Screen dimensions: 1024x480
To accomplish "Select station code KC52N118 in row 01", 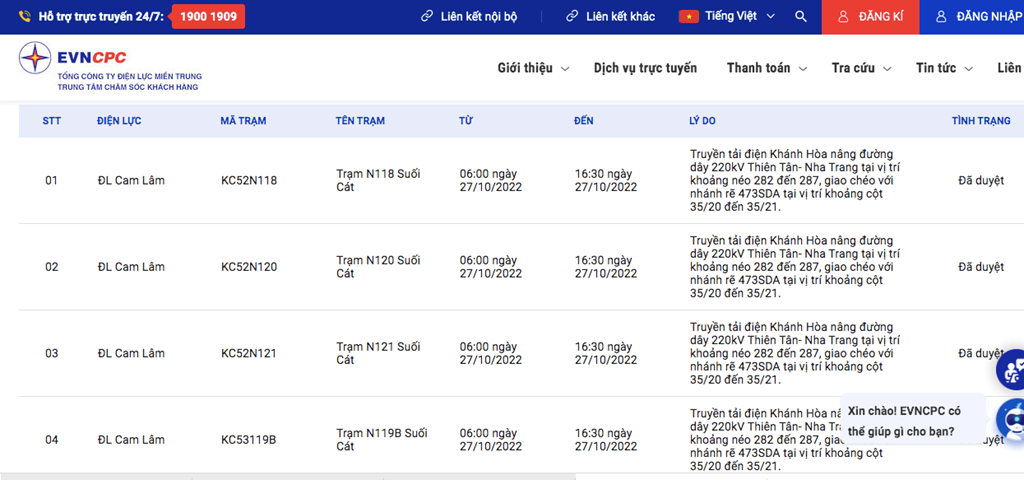I will pyautogui.click(x=249, y=181).
